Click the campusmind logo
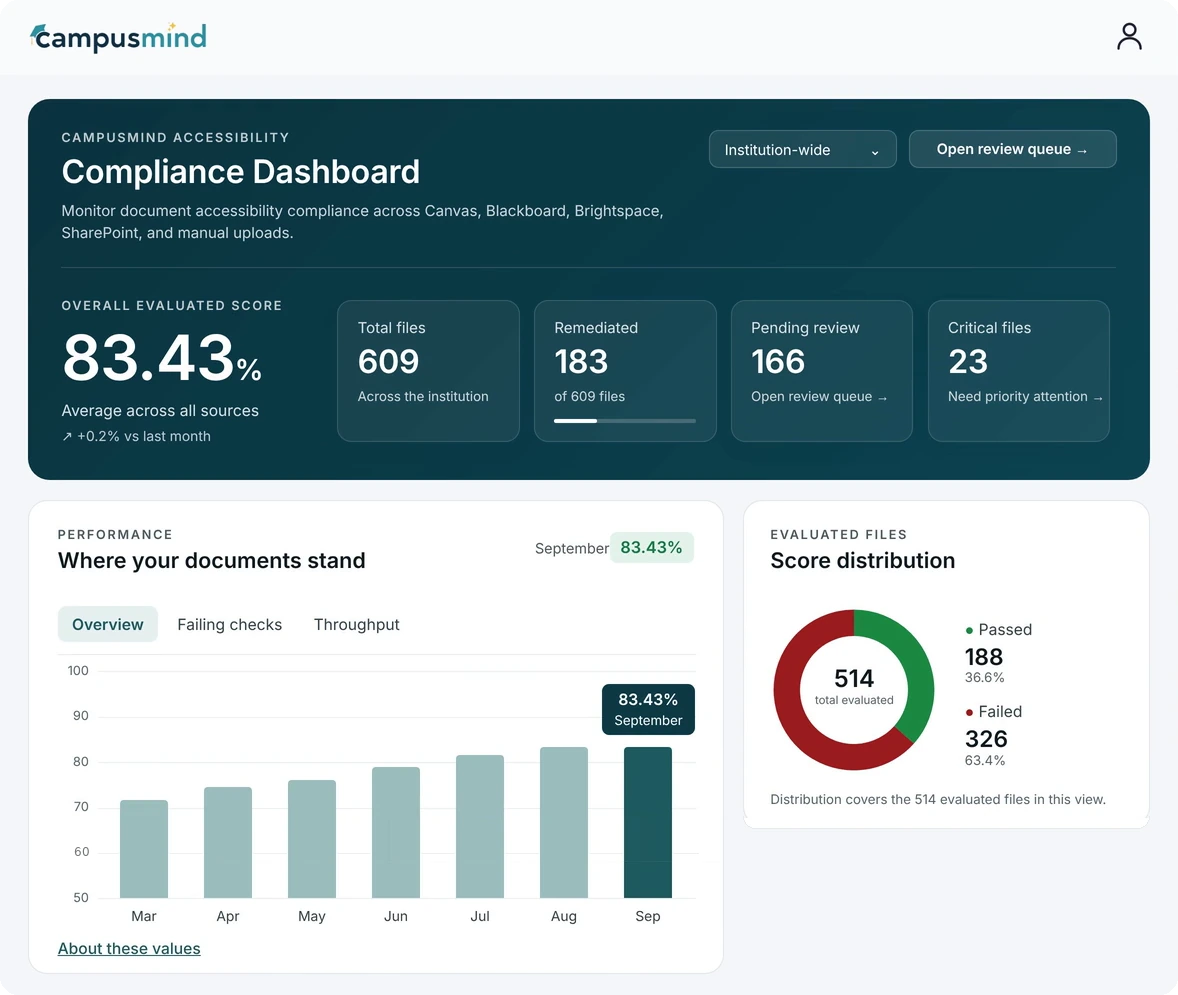The image size is (1178, 995). pyautogui.click(x=118, y=37)
